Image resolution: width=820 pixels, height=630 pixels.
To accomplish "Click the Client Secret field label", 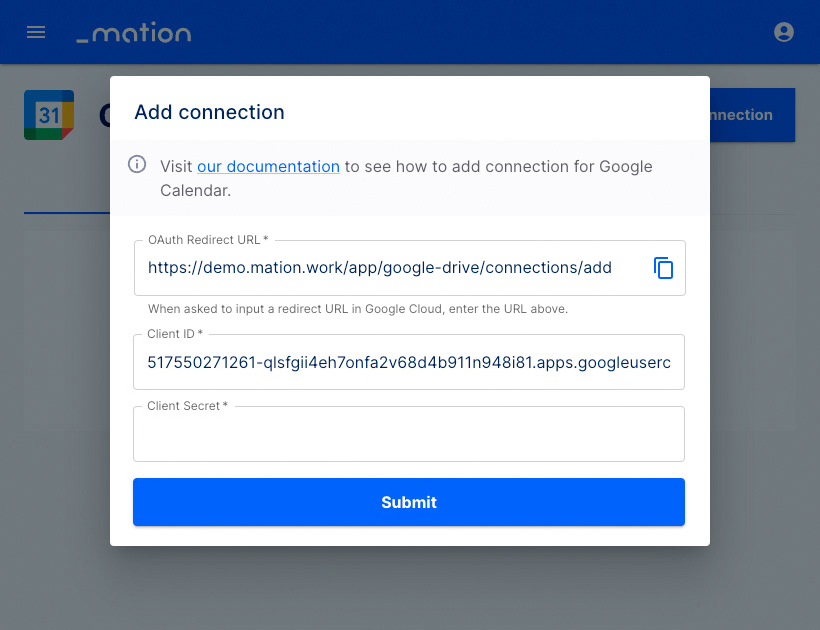I will pos(187,406).
